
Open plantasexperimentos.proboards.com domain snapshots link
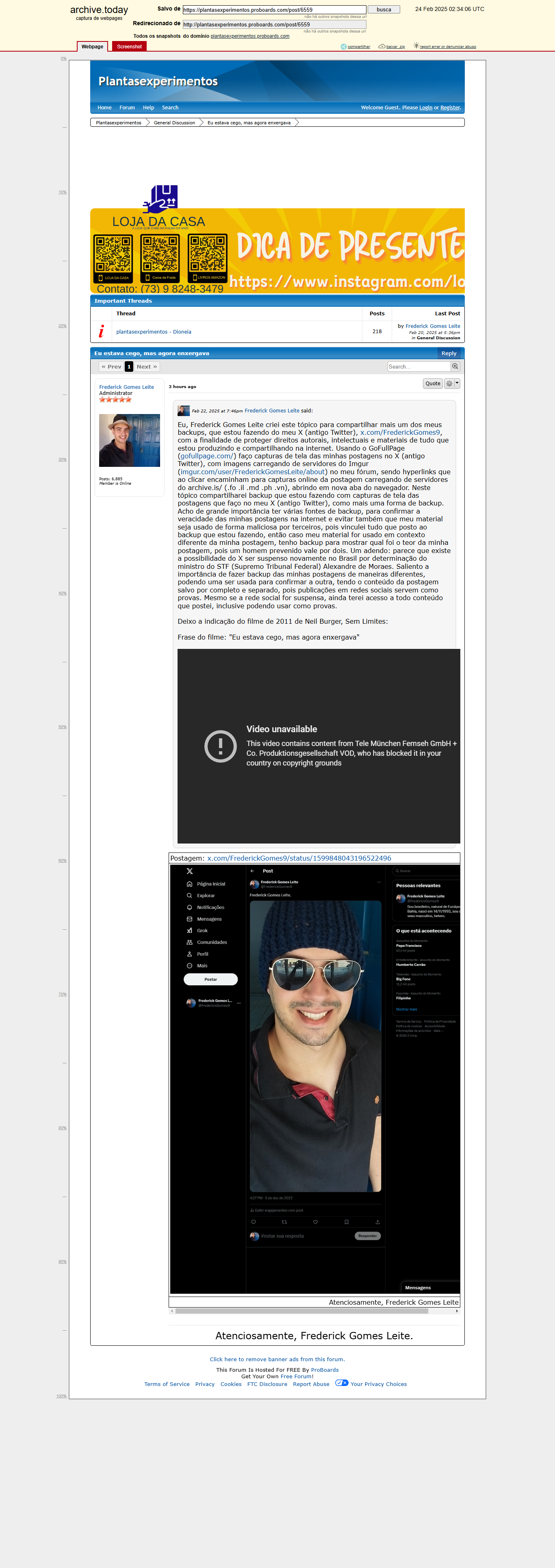(x=250, y=36)
